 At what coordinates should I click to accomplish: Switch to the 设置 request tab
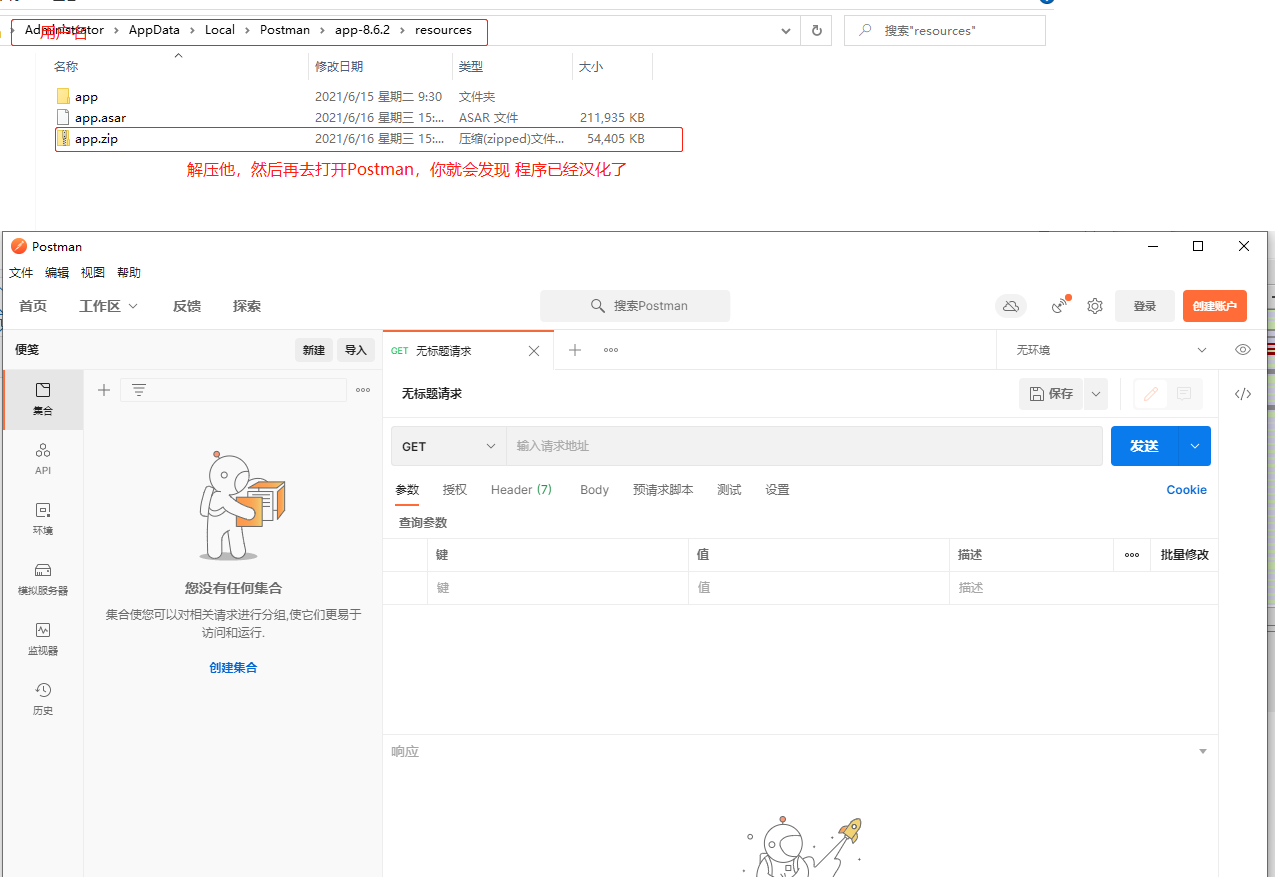(x=777, y=490)
